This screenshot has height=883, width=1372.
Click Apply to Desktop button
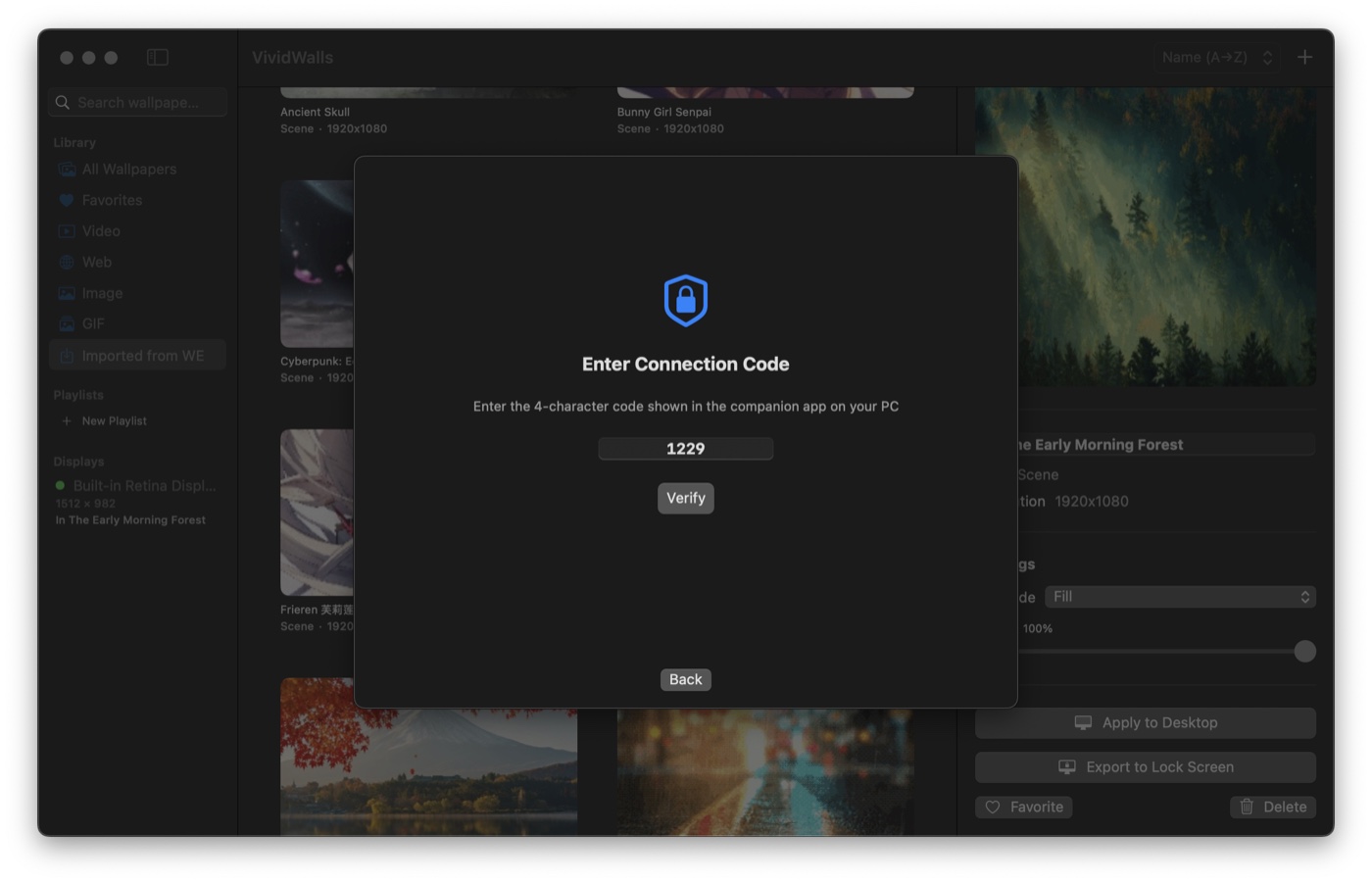1146,723
